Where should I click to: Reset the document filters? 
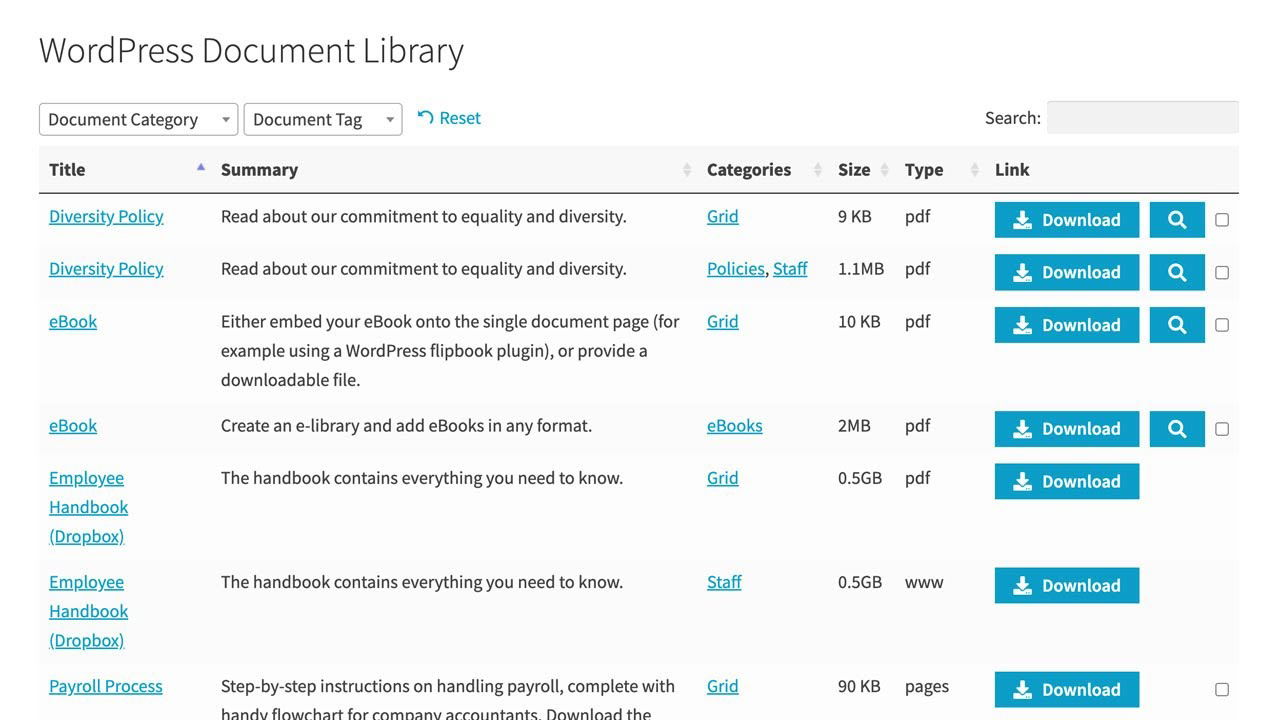click(449, 118)
